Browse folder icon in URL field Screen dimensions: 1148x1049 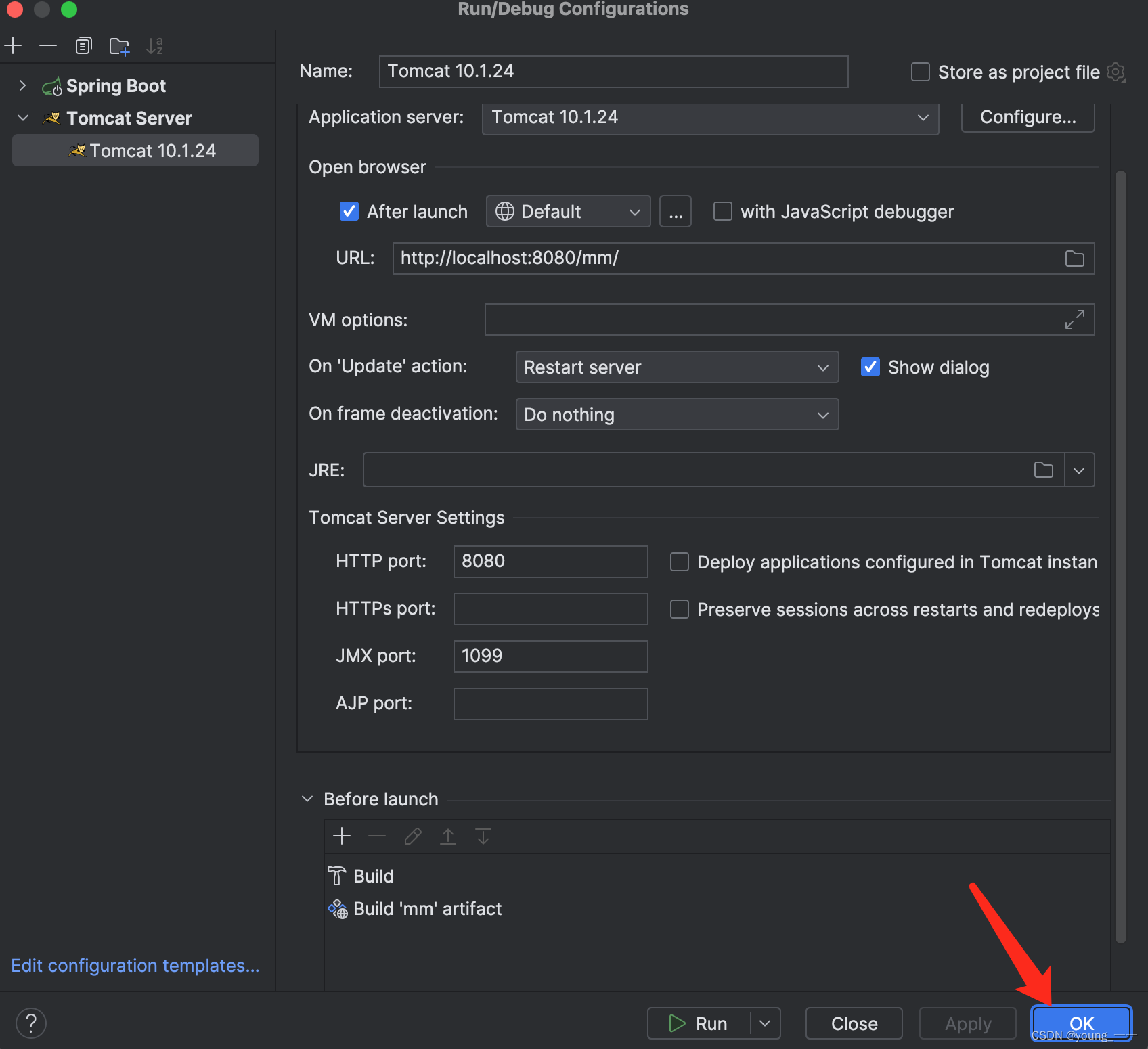click(x=1075, y=259)
